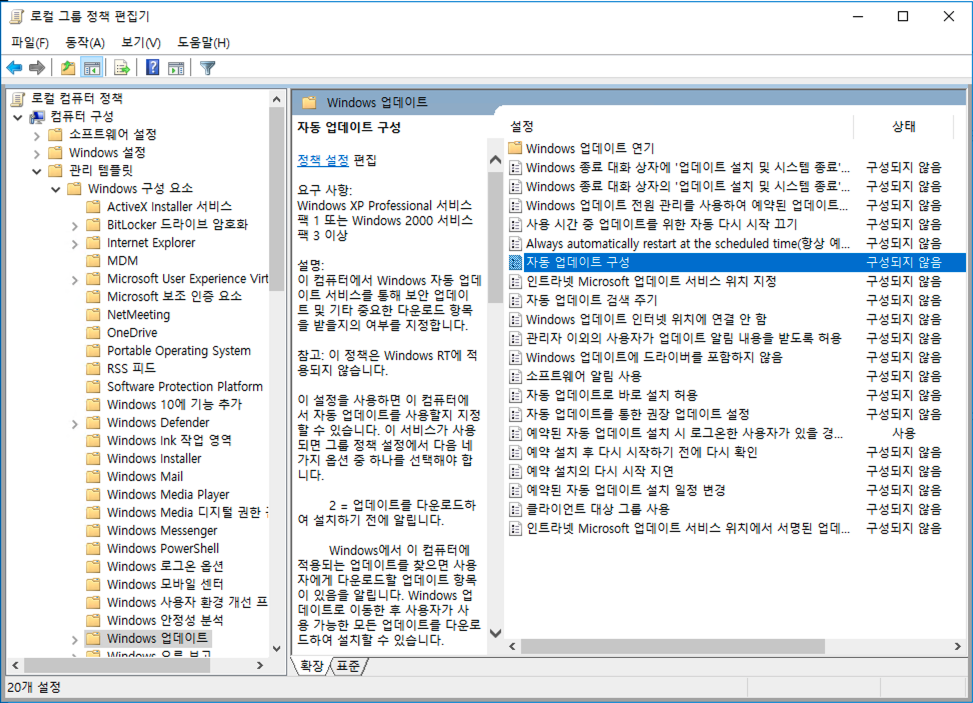Open the 보기(V) menu
Image resolution: width=973 pixels, height=703 pixels.
tap(140, 42)
